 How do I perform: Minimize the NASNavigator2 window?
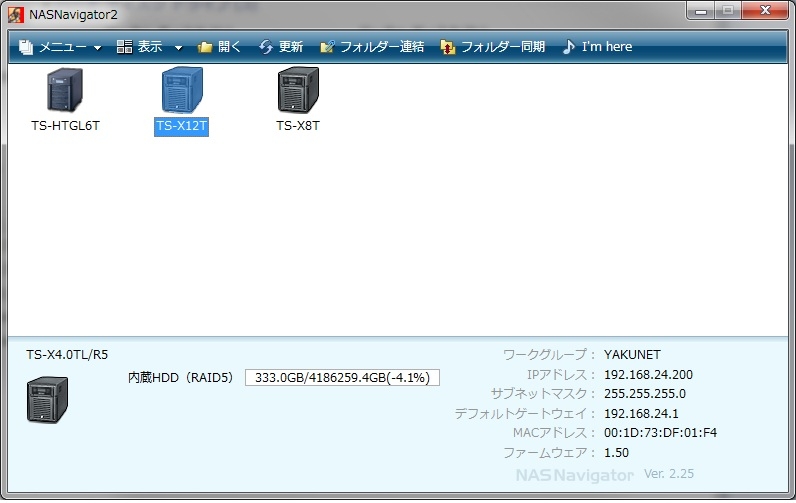(x=701, y=11)
